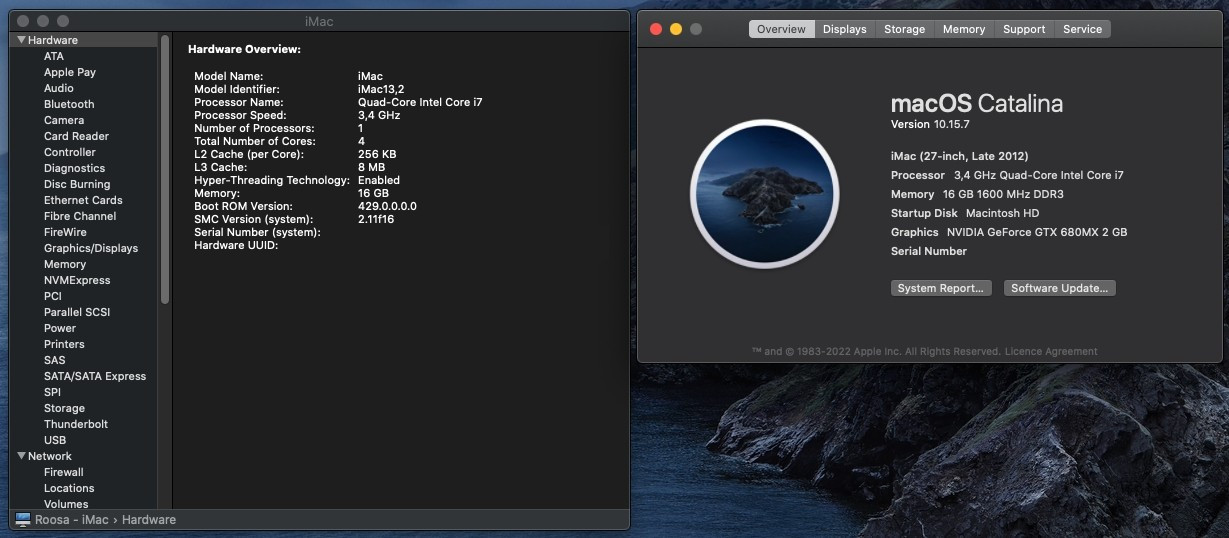Image resolution: width=1229 pixels, height=538 pixels.
Task: Click the System Report button
Action: coord(941,288)
